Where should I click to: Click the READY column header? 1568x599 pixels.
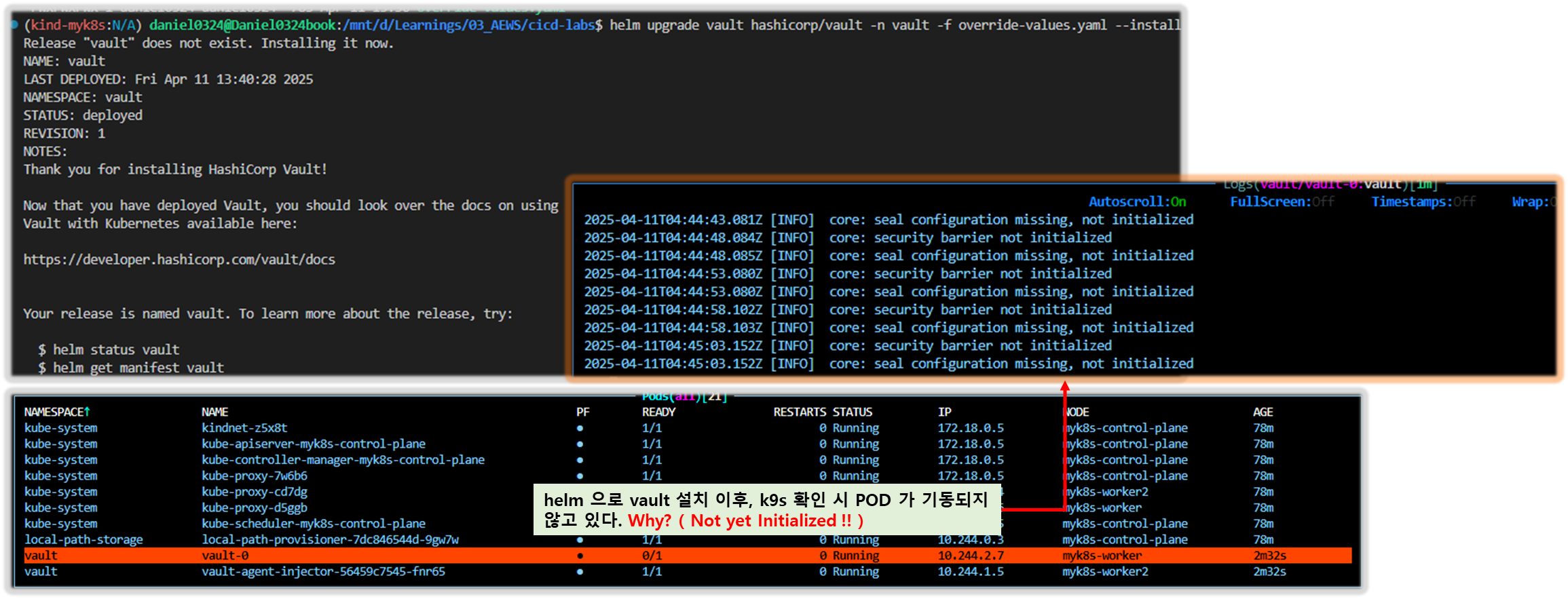coord(658,412)
